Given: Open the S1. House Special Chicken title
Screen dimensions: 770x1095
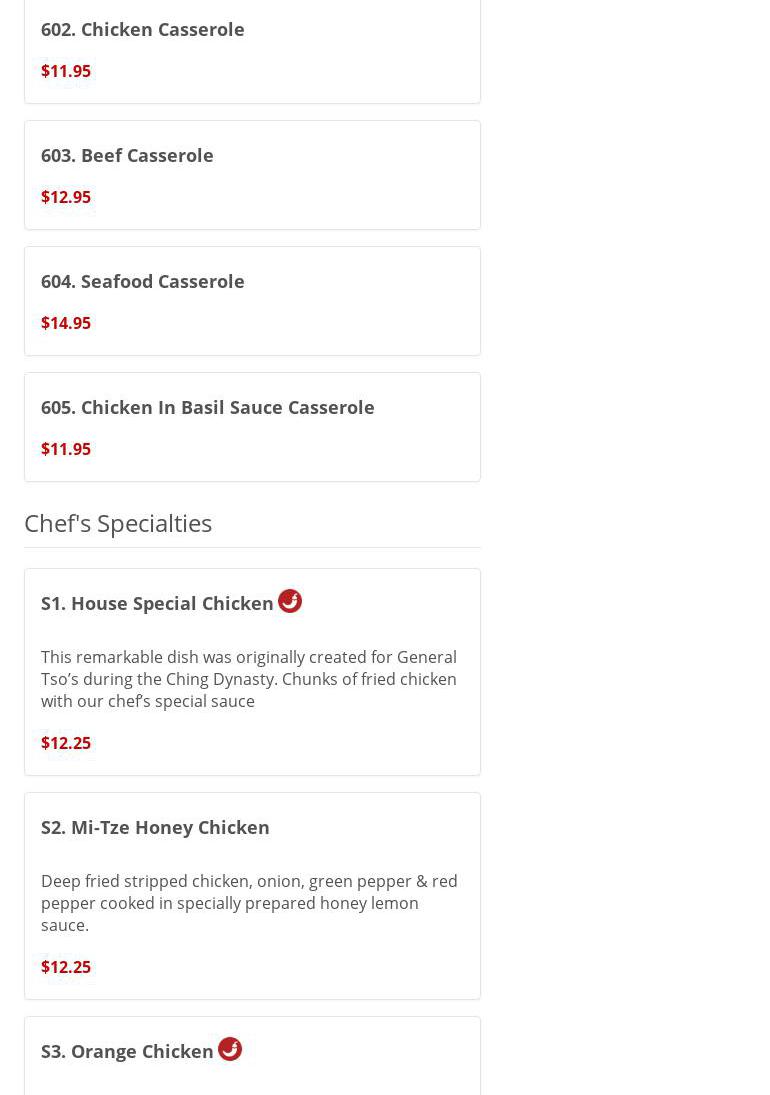Looking at the screenshot, I should pos(157,603).
